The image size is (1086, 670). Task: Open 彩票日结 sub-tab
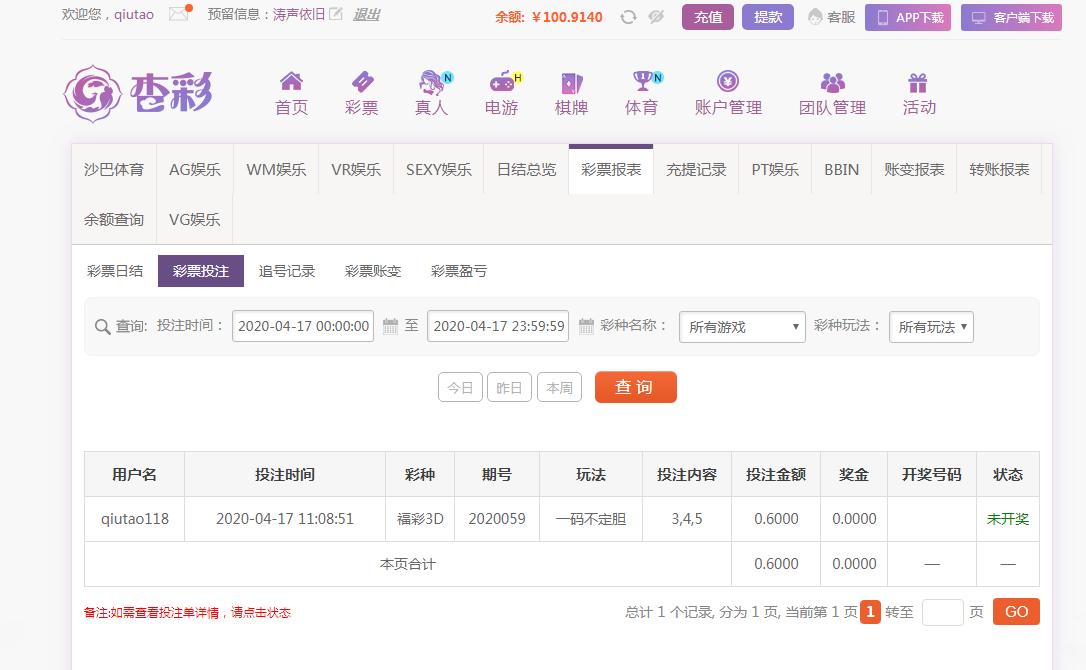[x=115, y=271]
